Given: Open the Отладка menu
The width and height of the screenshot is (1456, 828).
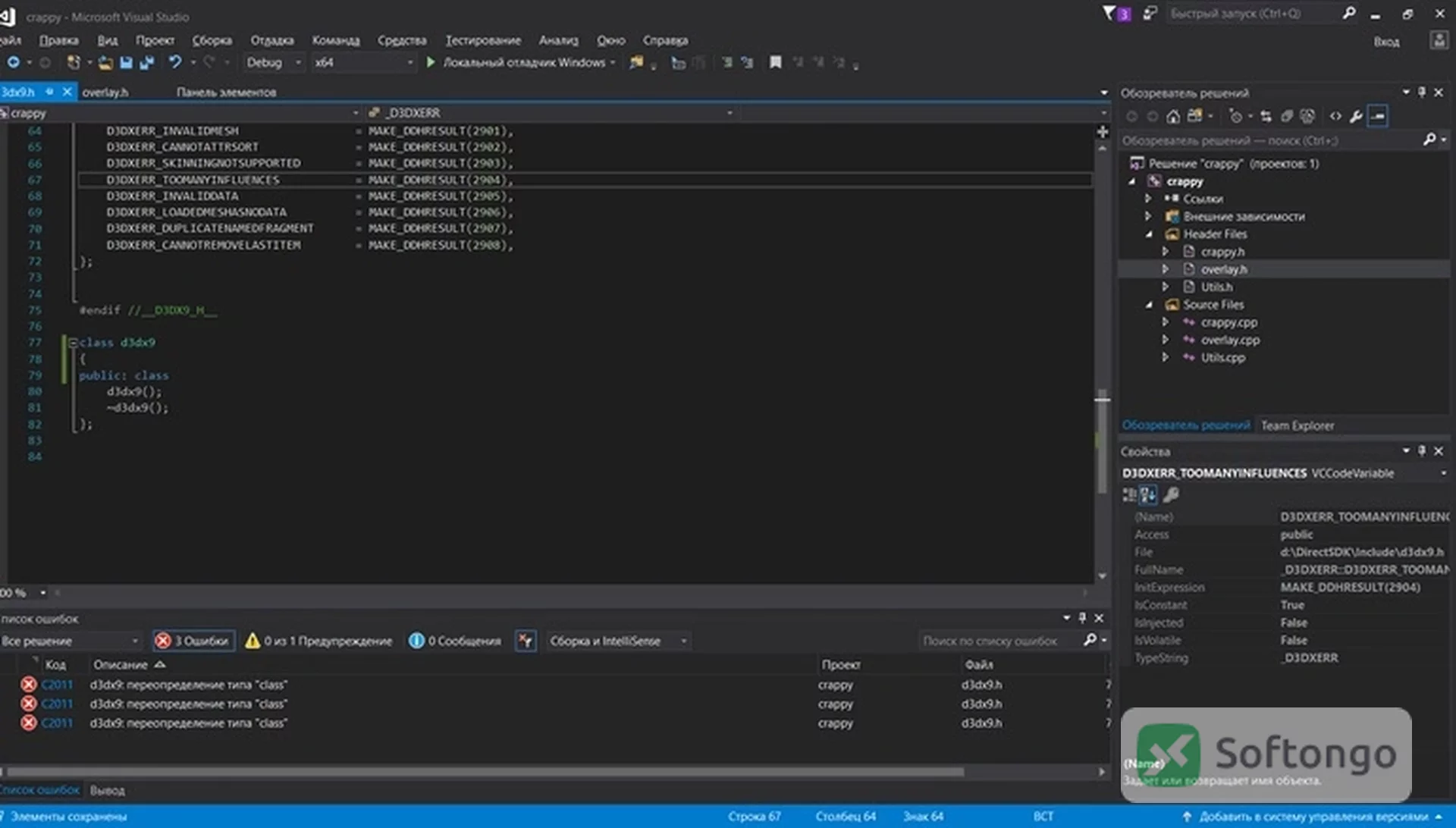Looking at the screenshot, I should pyautogui.click(x=271, y=40).
